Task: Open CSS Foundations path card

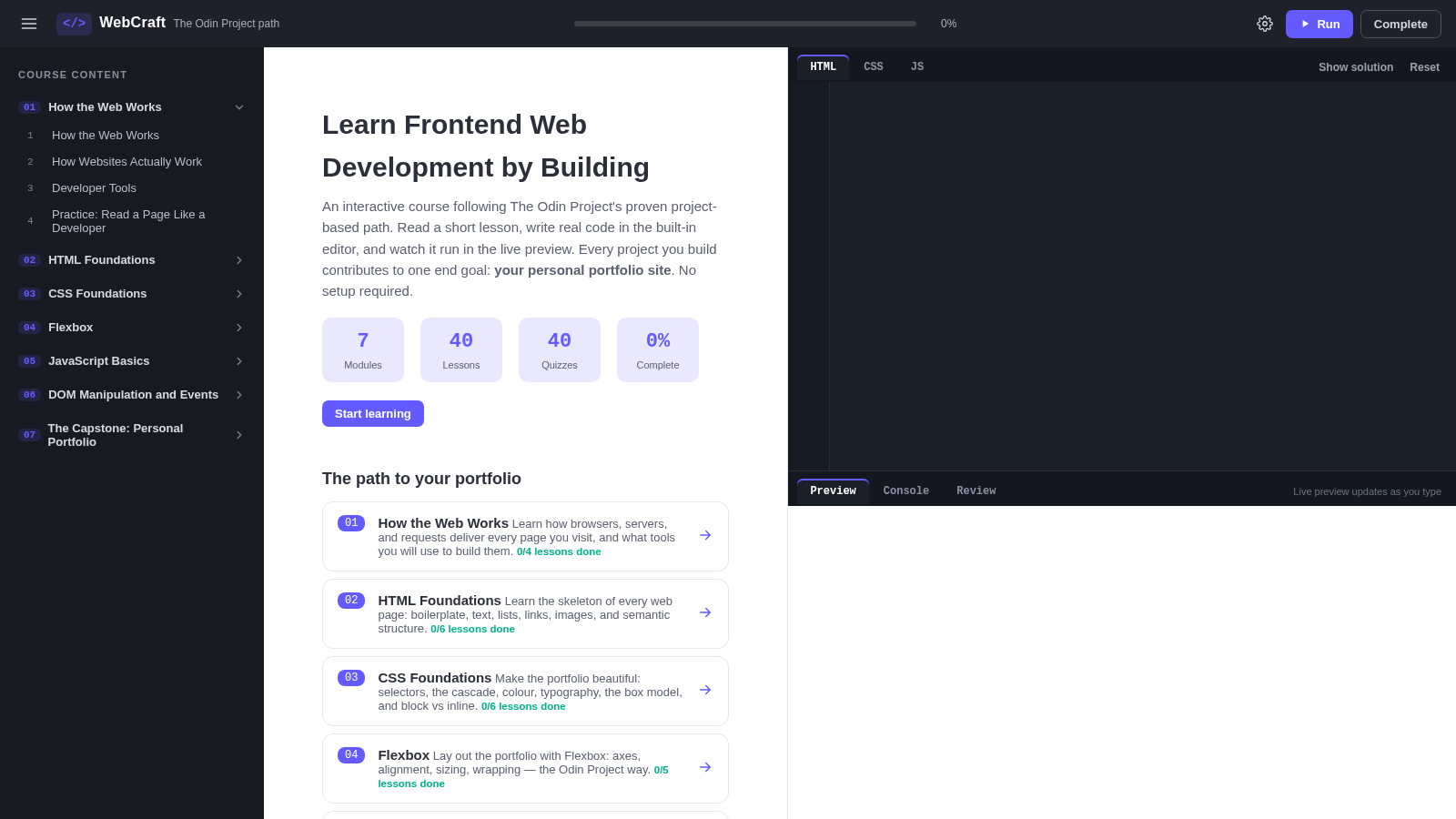Action: [525, 691]
